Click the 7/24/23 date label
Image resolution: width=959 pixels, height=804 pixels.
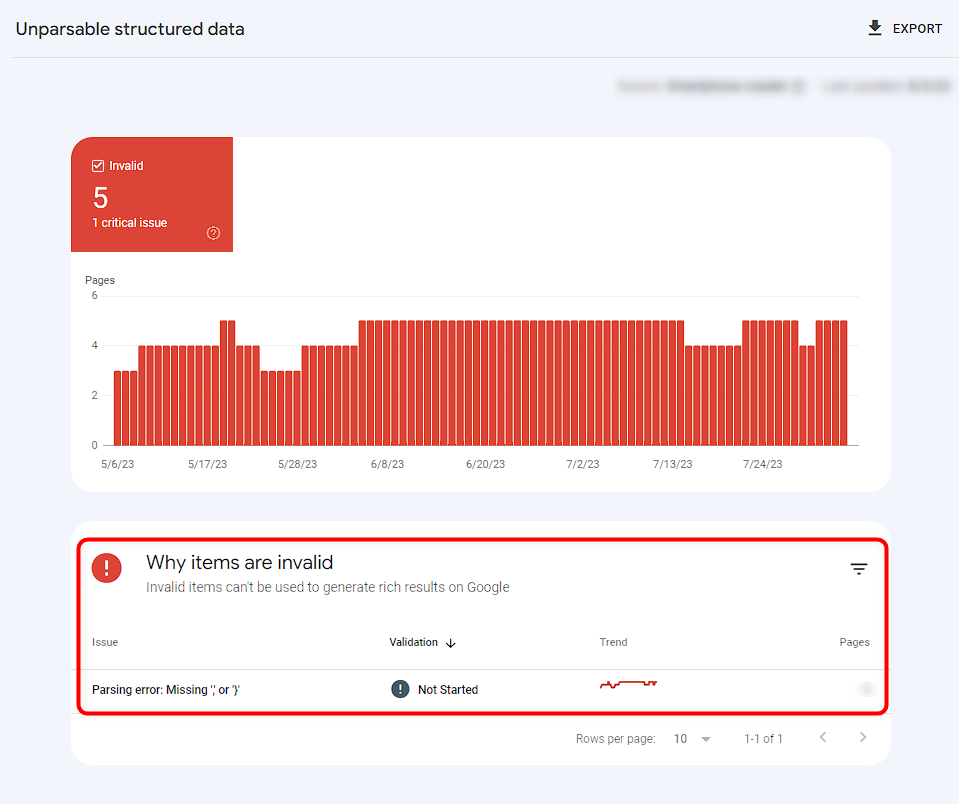[x=762, y=464]
